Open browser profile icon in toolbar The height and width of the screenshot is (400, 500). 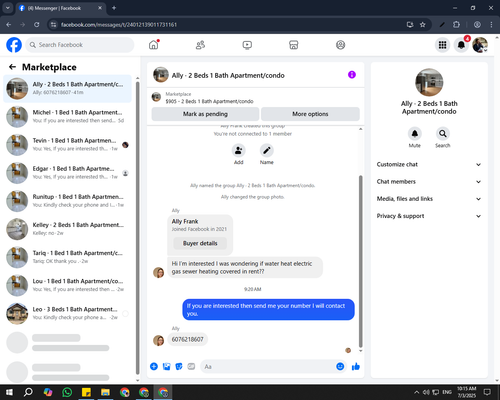point(477,24)
